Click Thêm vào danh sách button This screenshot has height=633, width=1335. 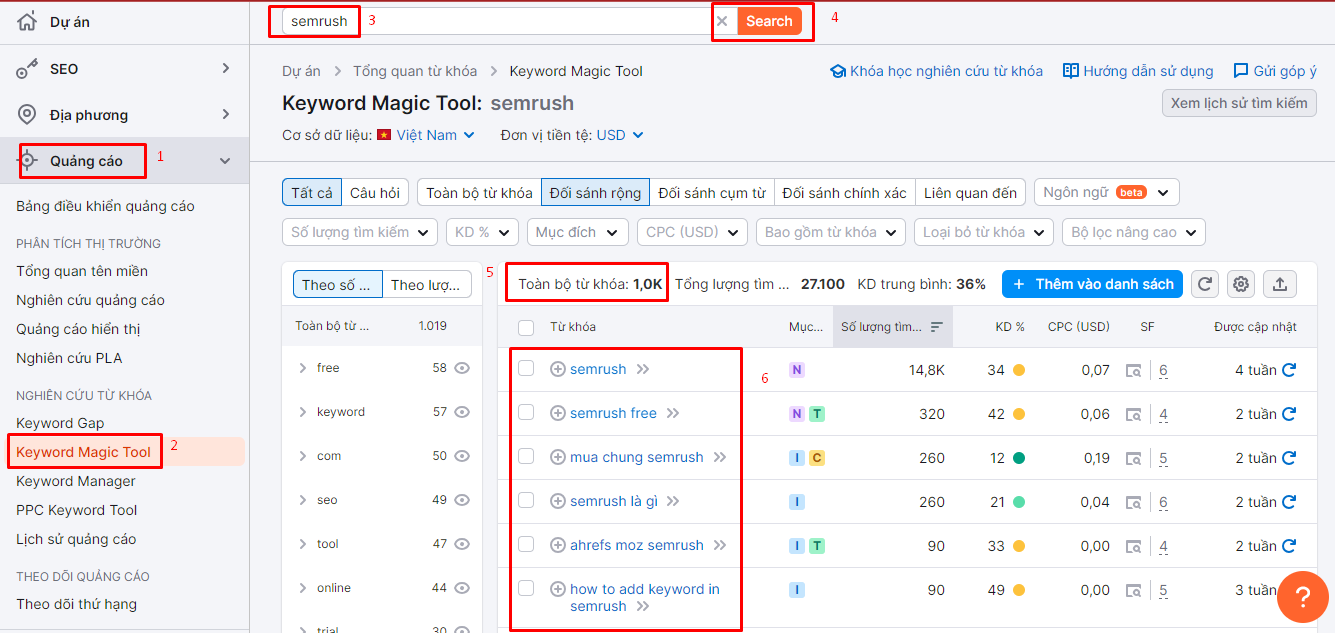[x=1093, y=284]
